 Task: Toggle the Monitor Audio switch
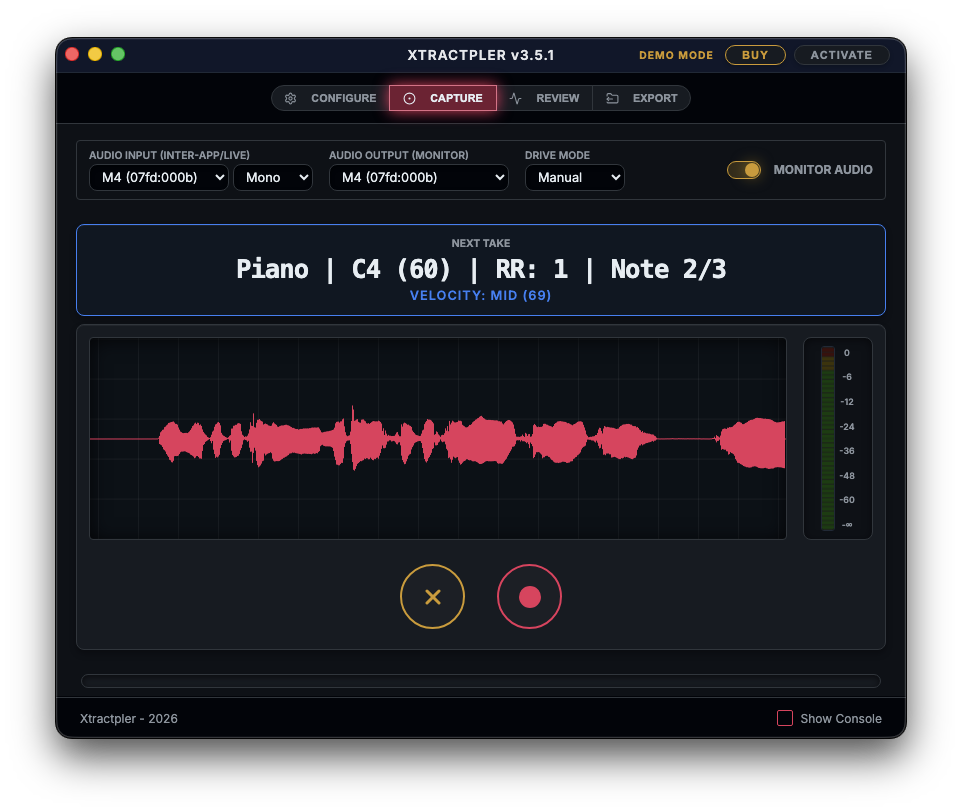coord(744,170)
